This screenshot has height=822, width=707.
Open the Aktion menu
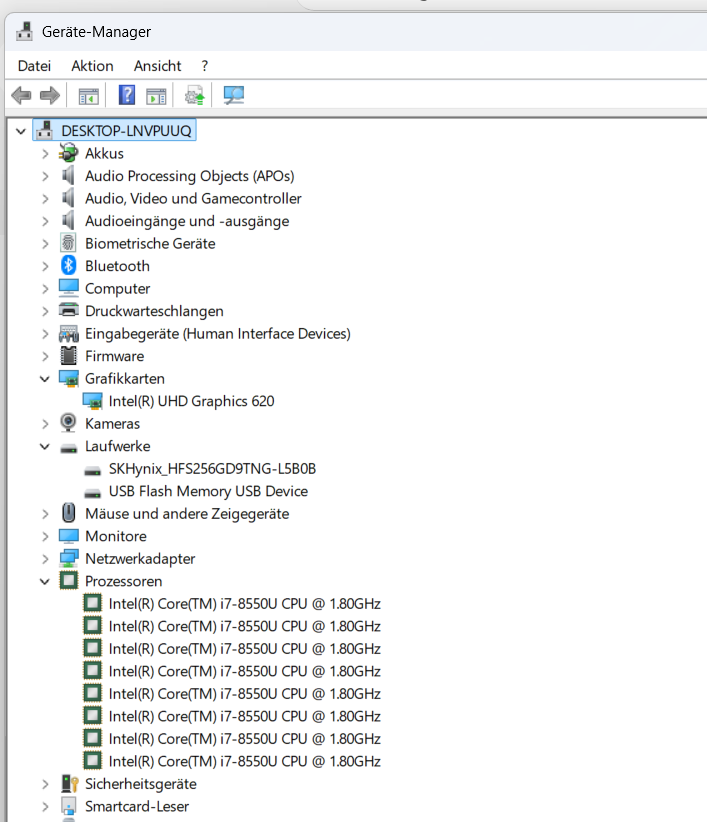pyautogui.click(x=92, y=66)
